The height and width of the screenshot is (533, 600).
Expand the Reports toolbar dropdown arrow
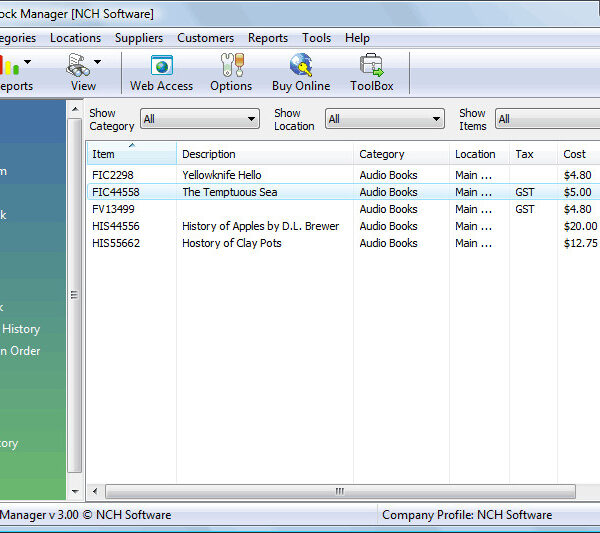pyautogui.click(x=28, y=62)
